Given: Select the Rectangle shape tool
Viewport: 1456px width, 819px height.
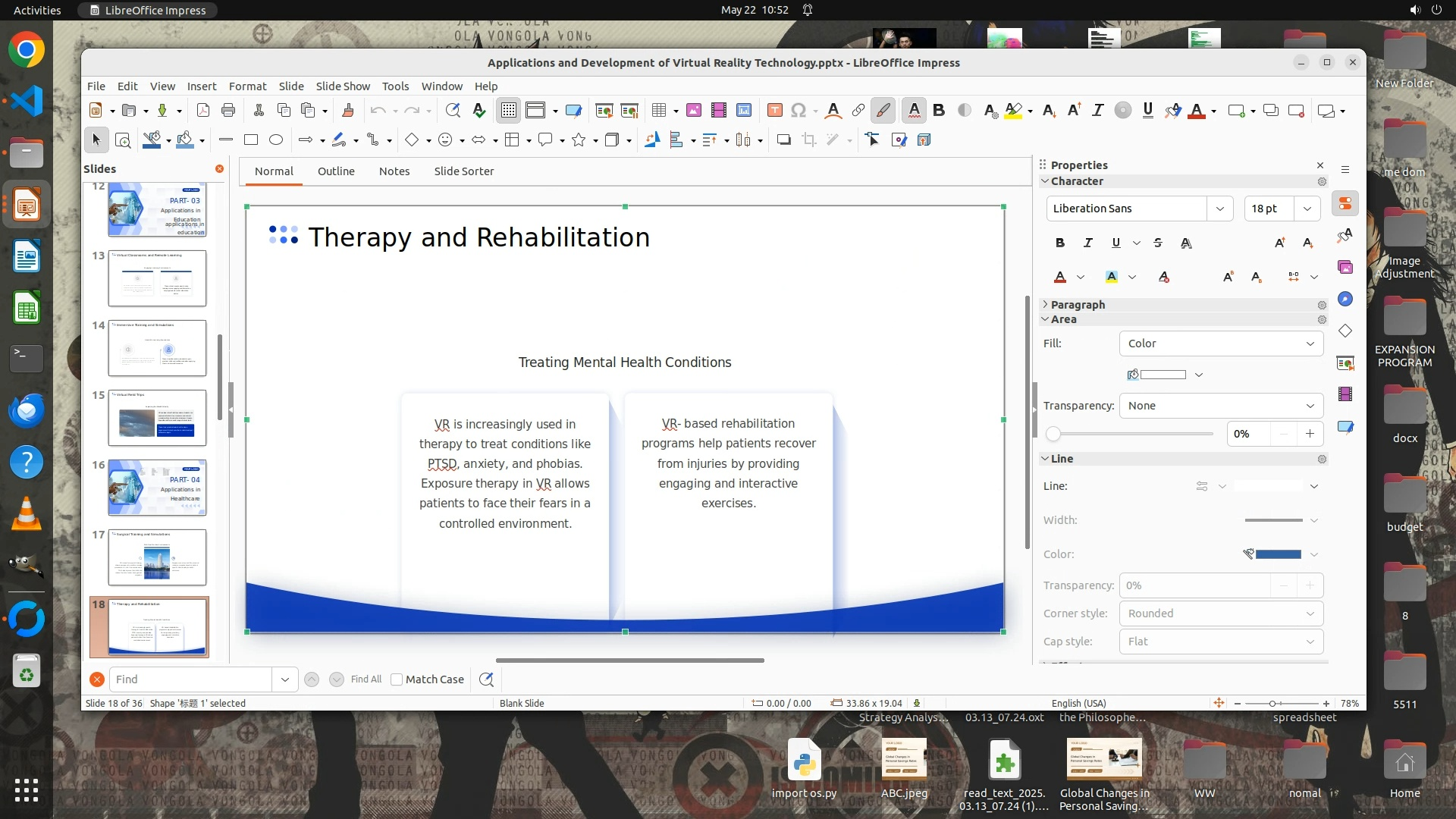Looking at the screenshot, I should click(251, 140).
